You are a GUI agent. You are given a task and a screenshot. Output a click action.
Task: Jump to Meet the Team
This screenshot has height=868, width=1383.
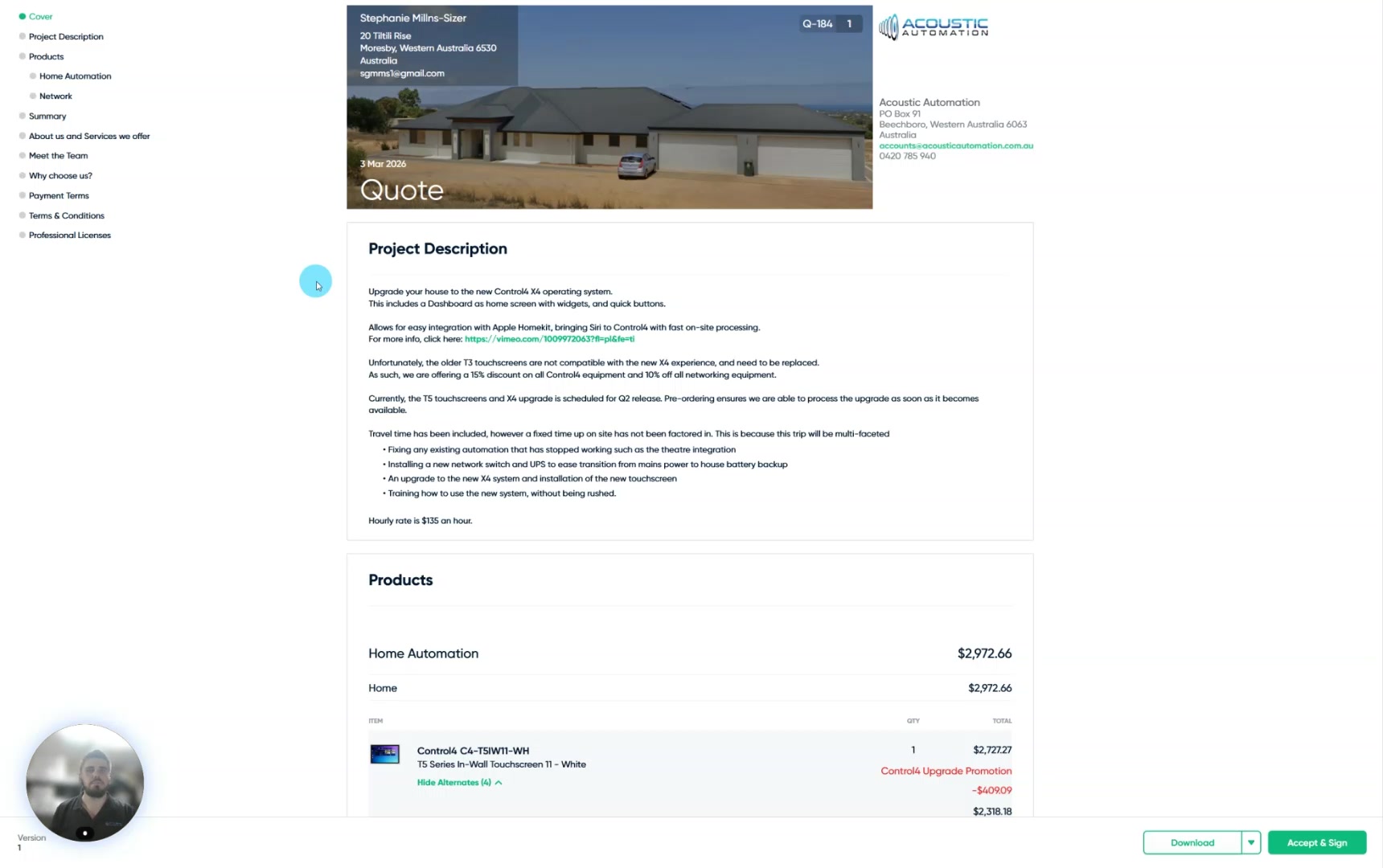(x=58, y=156)
